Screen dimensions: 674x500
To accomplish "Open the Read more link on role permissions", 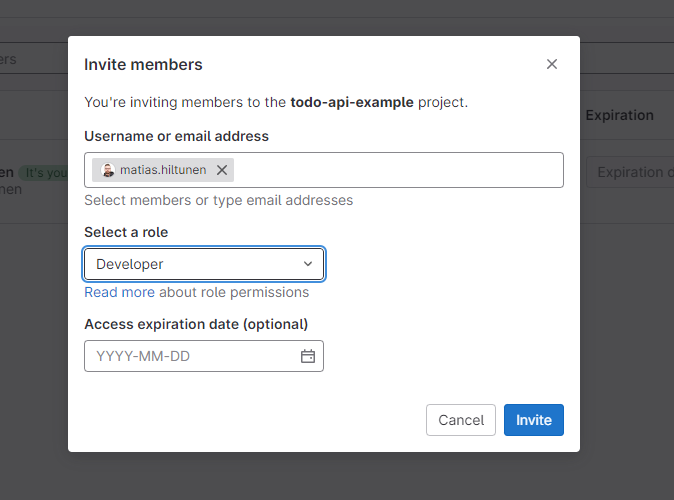I will [x=119, y=292].
